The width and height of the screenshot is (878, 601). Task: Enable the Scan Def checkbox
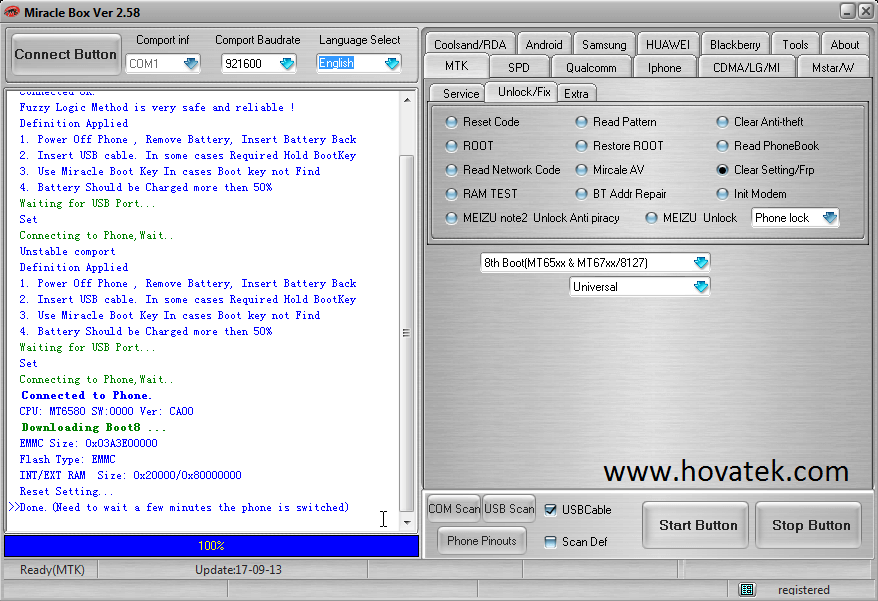pyautogui.click(x=550, y=542)
